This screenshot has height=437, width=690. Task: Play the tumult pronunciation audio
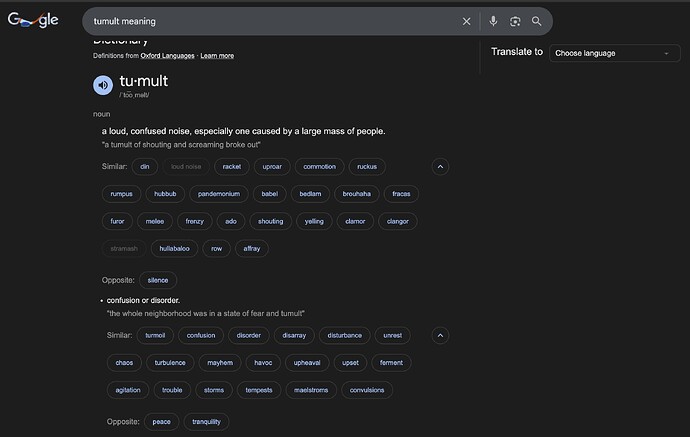[x=103, y=85]
